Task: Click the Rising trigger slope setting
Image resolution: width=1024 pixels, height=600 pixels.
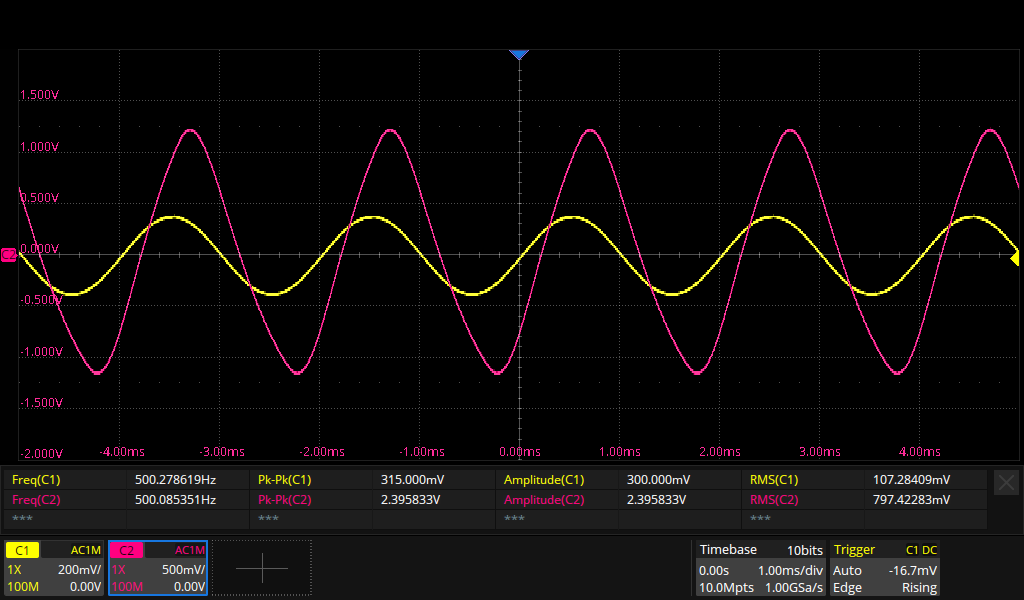Action: point(919,587)
